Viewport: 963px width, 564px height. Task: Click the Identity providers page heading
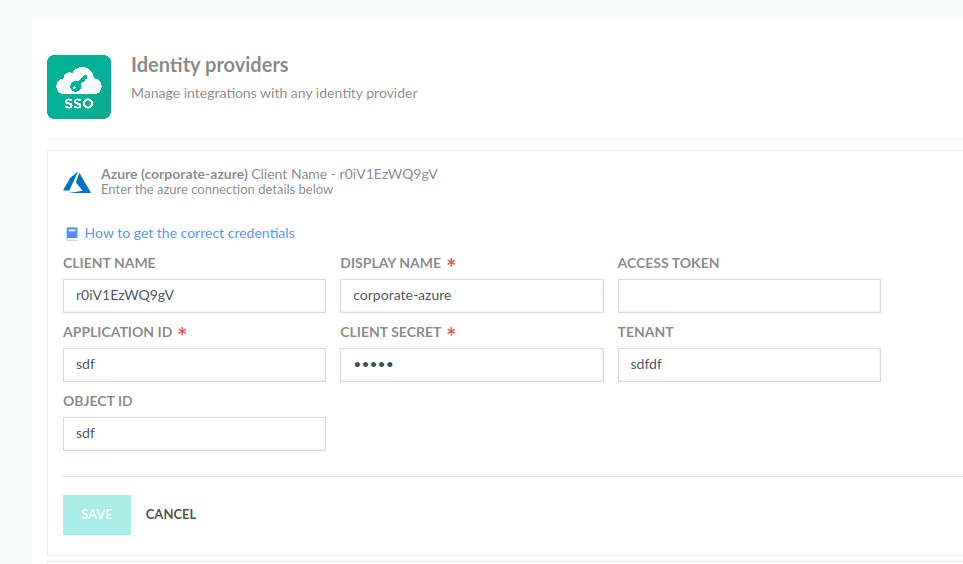click(x=210, y=65)
